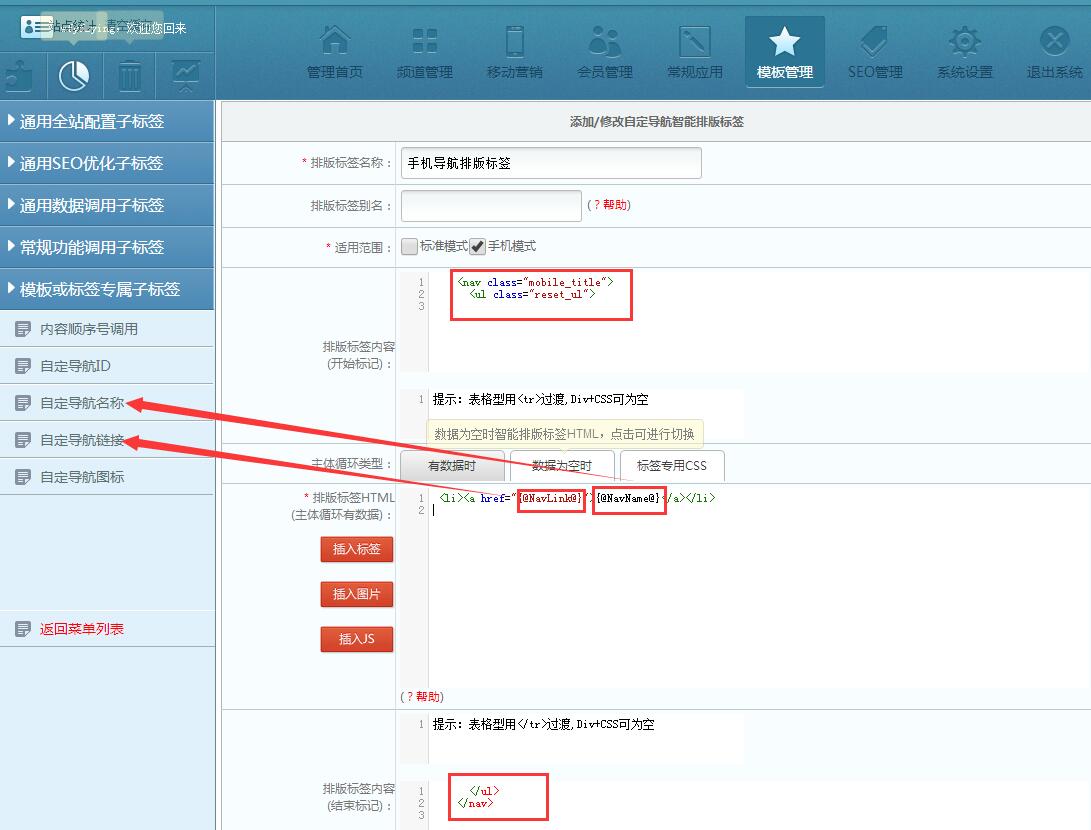Enable the 标准模式 checkbox
The height and width of the screenshot is (830, 1091).
click(x=409, y=246)
